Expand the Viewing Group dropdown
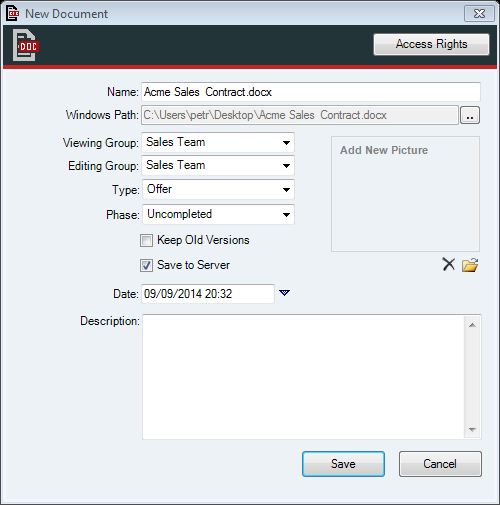500x505 pixels. 218,142
